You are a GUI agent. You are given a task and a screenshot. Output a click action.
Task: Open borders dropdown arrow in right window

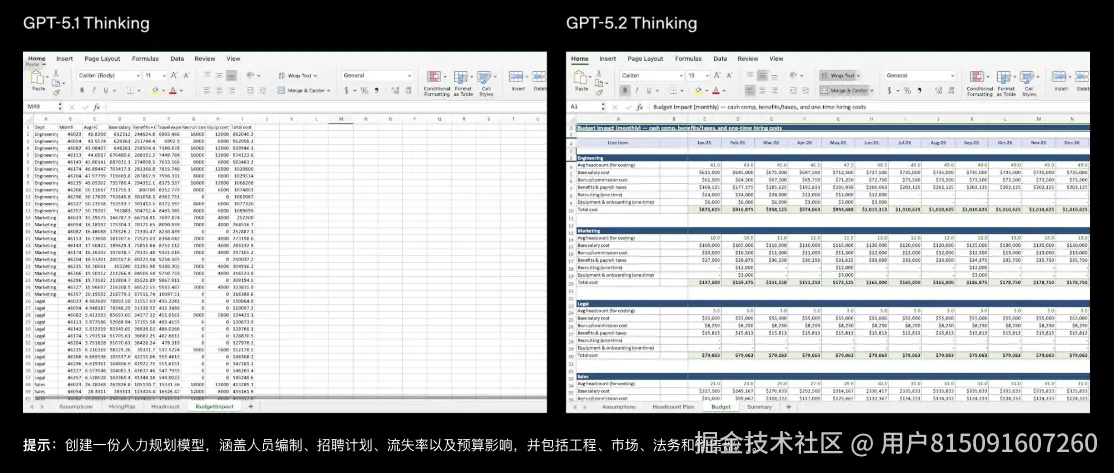click(x=682, y=91)
